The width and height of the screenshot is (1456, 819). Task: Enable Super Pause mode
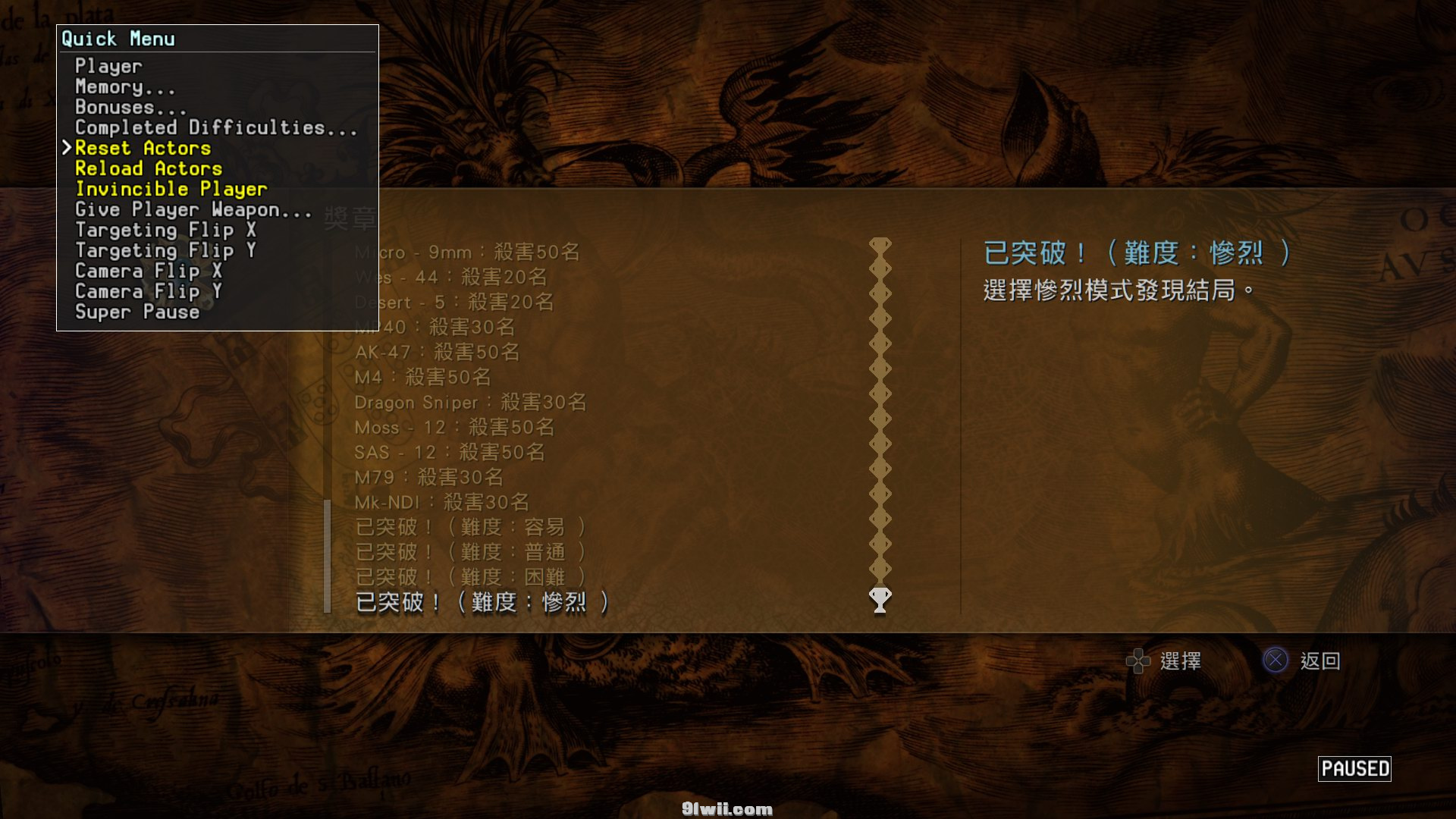pyautogui.click(x=137, y=312)
